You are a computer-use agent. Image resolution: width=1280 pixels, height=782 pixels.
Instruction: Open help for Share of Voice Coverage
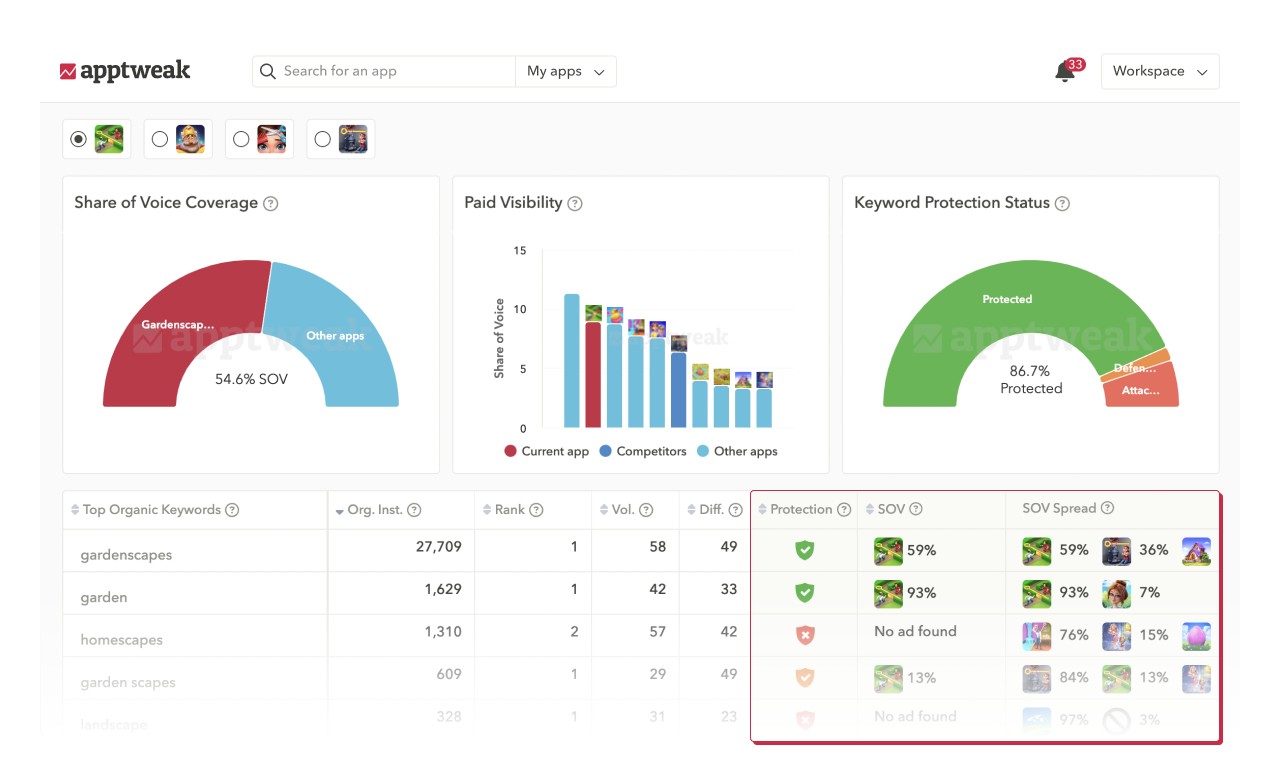pos(270,203)
